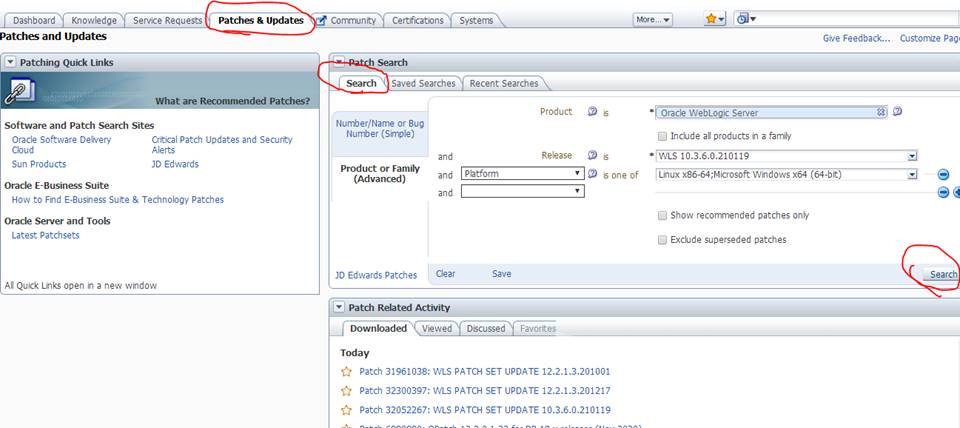The width and height of the screenshot is (960, 428).
Task: Click the Community tab's external link icon
Action: (x=321, y=20)
